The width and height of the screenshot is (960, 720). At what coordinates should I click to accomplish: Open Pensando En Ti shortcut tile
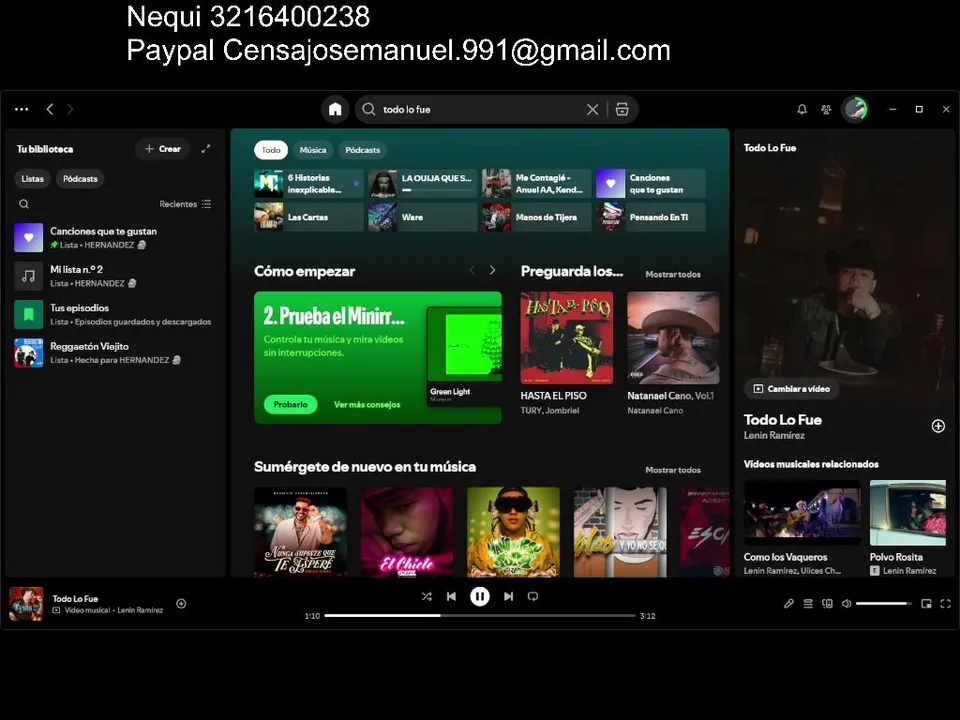click(650, 217)
